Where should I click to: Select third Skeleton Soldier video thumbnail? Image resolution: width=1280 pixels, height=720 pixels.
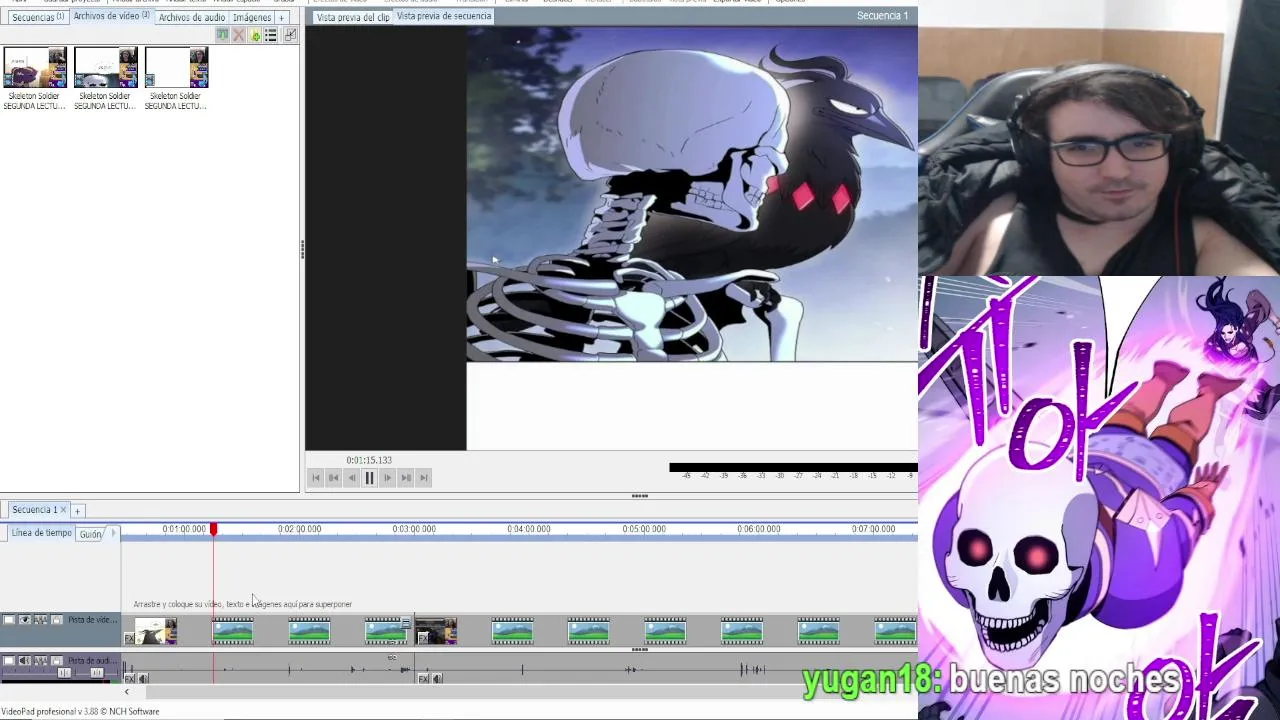point(176,68)
